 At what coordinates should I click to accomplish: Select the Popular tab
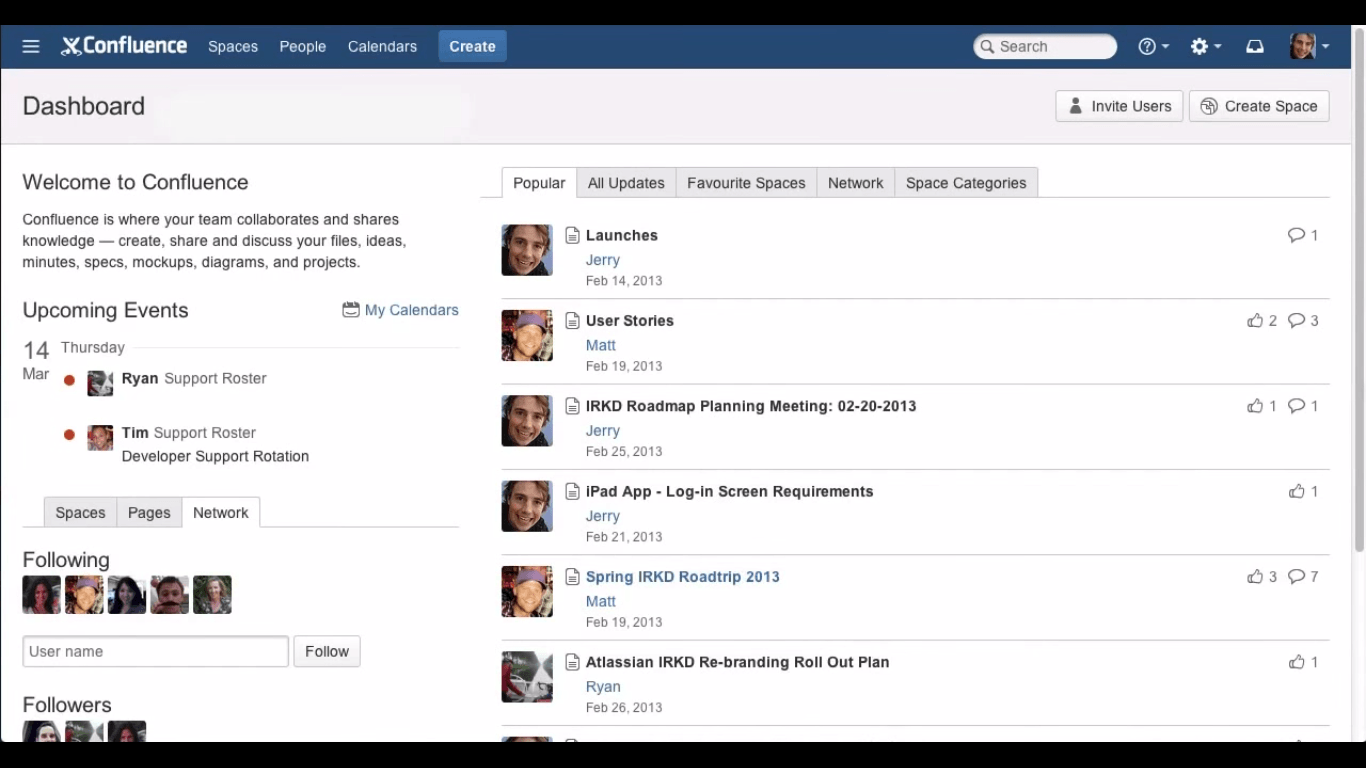[x=539, y=183]
